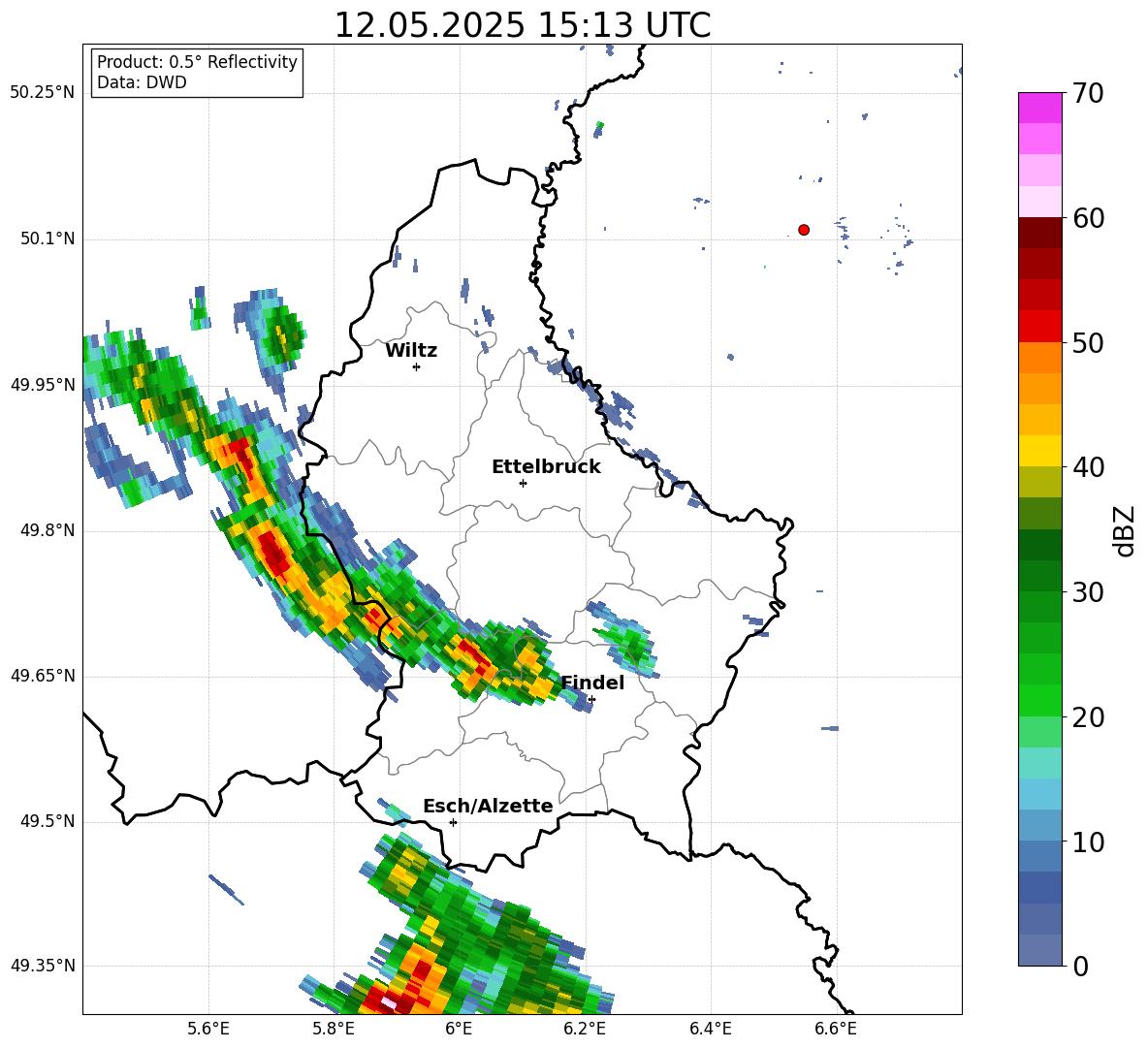1148x1048 pixels.
Task: Click the 0 colorbar tick label
Action: 1080,967
